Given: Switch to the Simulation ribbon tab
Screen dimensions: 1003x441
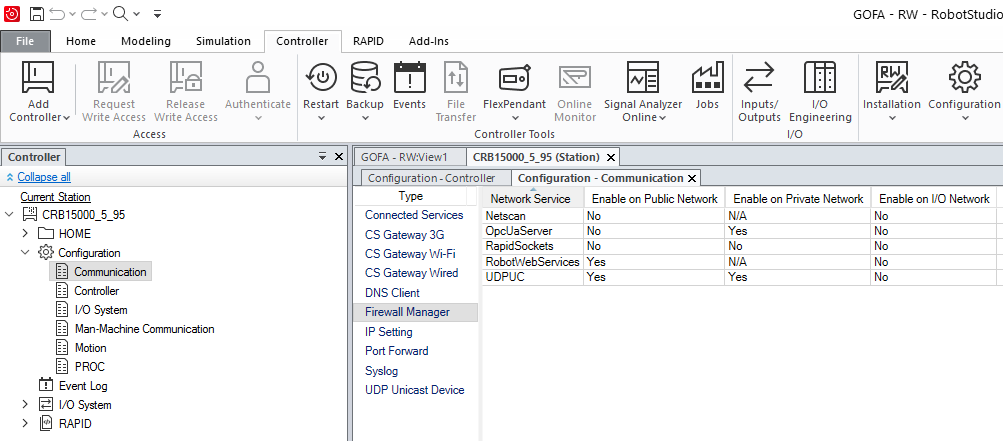Looking at the screenshot, I should [223, 41].
